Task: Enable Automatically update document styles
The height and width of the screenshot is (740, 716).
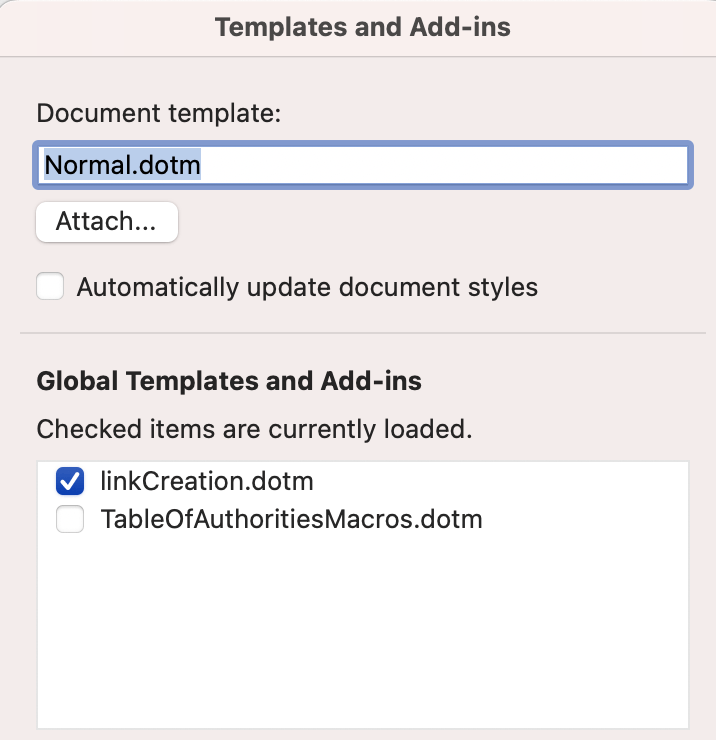Action: 51,286
